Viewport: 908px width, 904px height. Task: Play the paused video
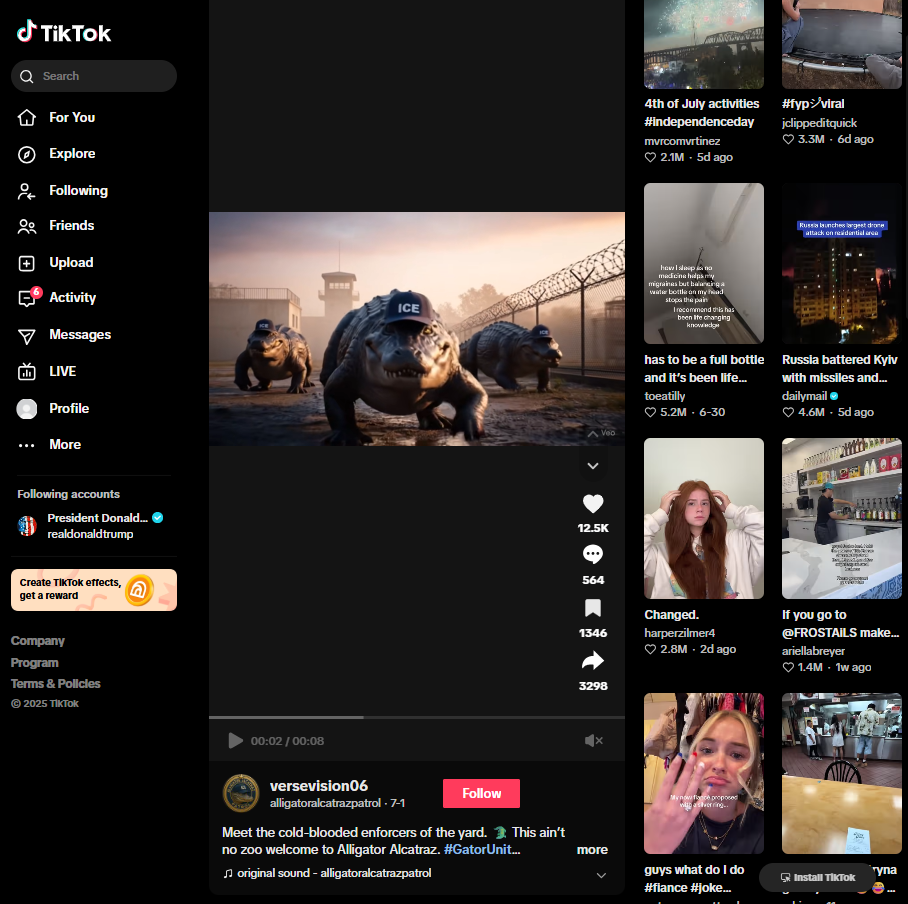[x=235, y=741]
